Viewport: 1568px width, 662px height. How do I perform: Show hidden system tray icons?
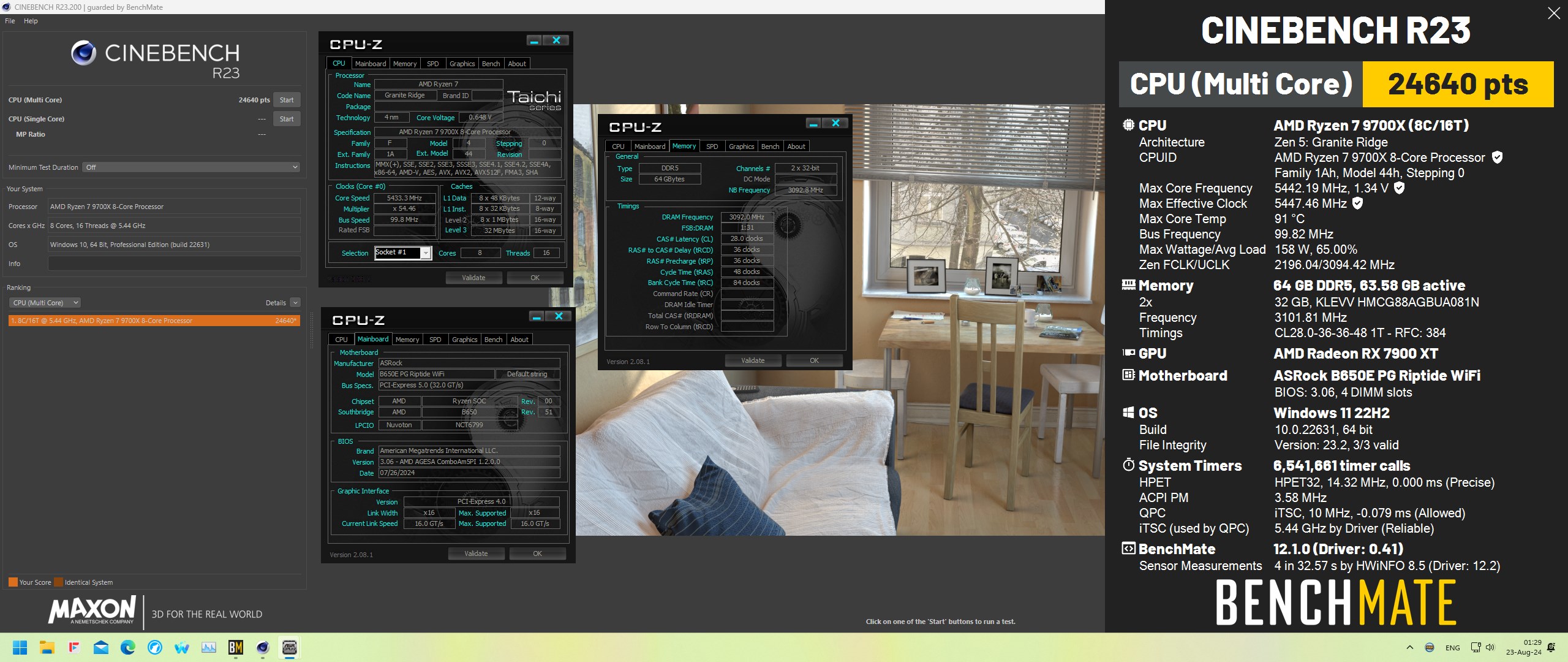1410,647
